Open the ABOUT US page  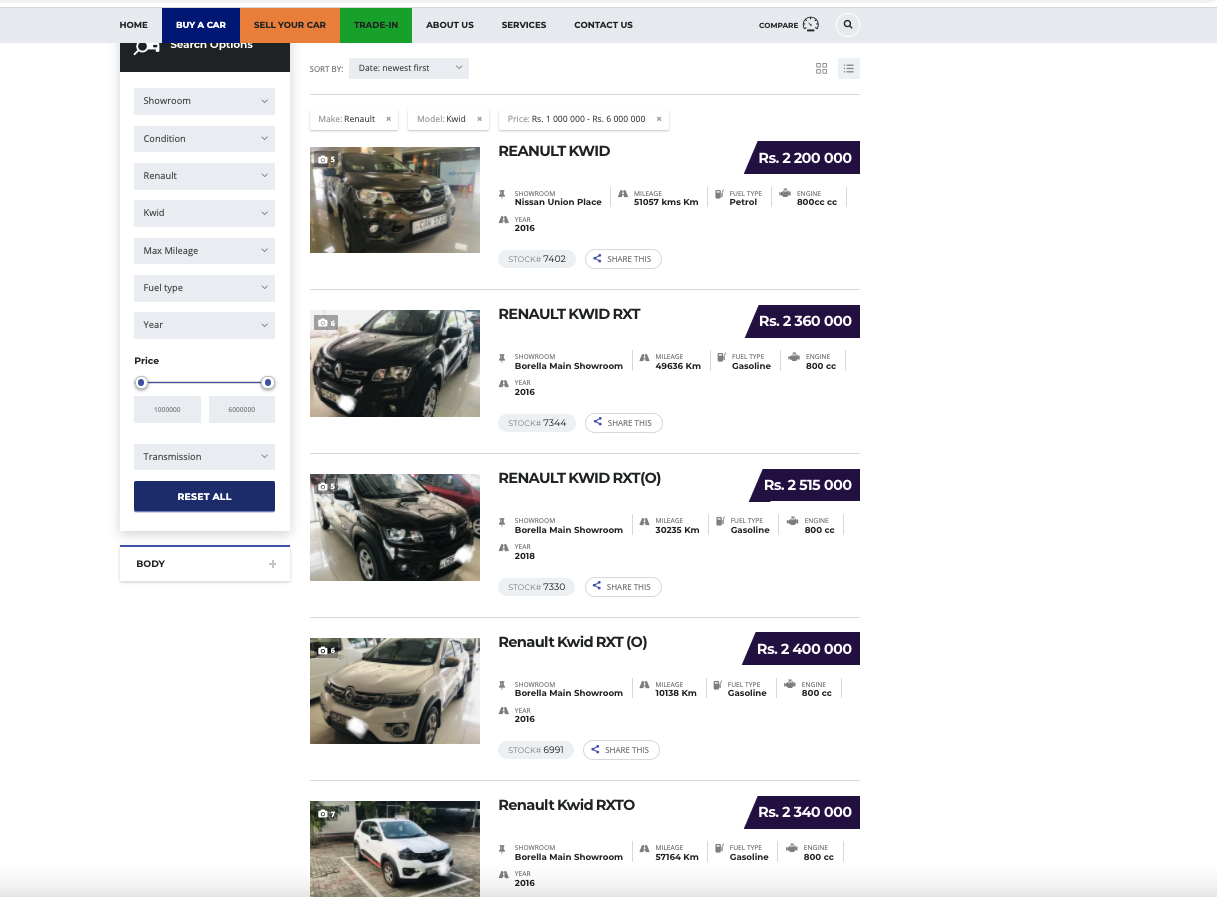pos(450,25)
